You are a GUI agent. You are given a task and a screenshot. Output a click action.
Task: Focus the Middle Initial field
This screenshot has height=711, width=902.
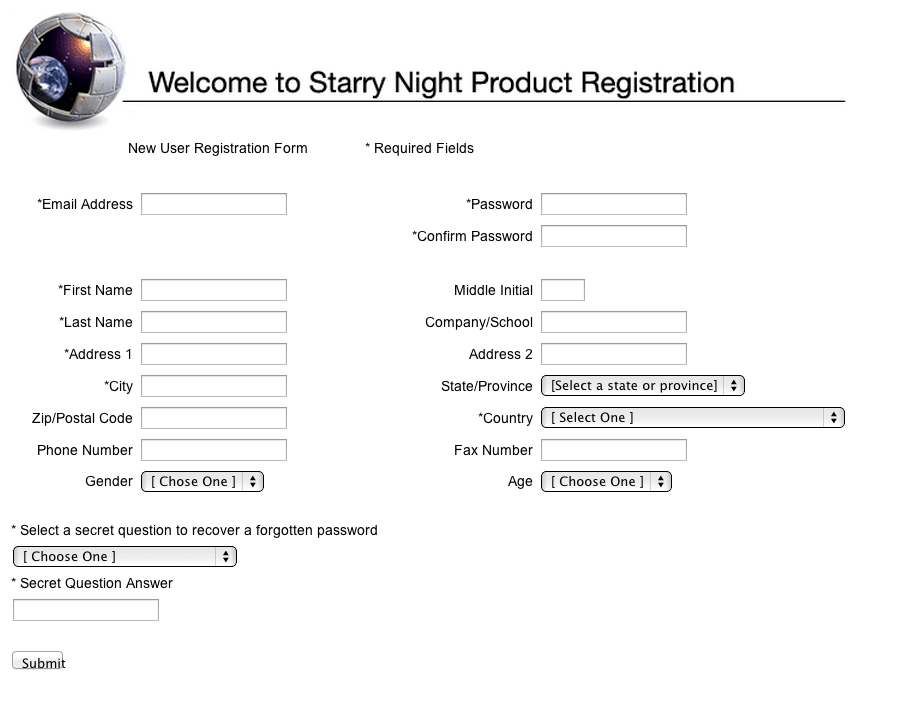pyautogui.click(x=563, y=290)
